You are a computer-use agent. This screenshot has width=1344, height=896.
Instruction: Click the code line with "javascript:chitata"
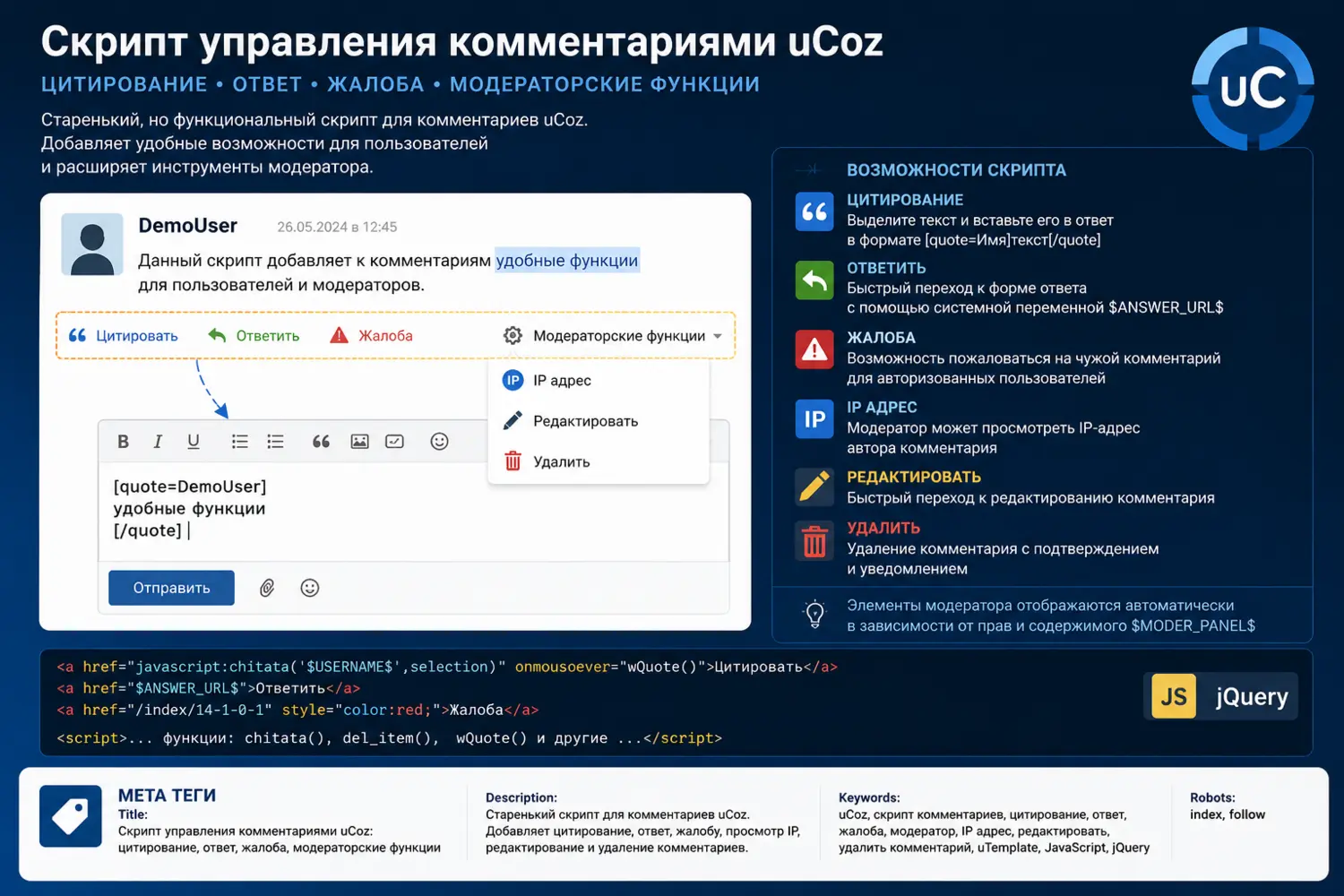(x=447, y=667)
